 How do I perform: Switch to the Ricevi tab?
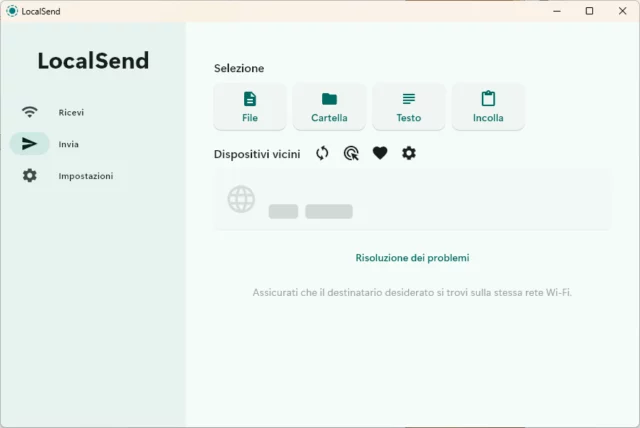point(71,113)
